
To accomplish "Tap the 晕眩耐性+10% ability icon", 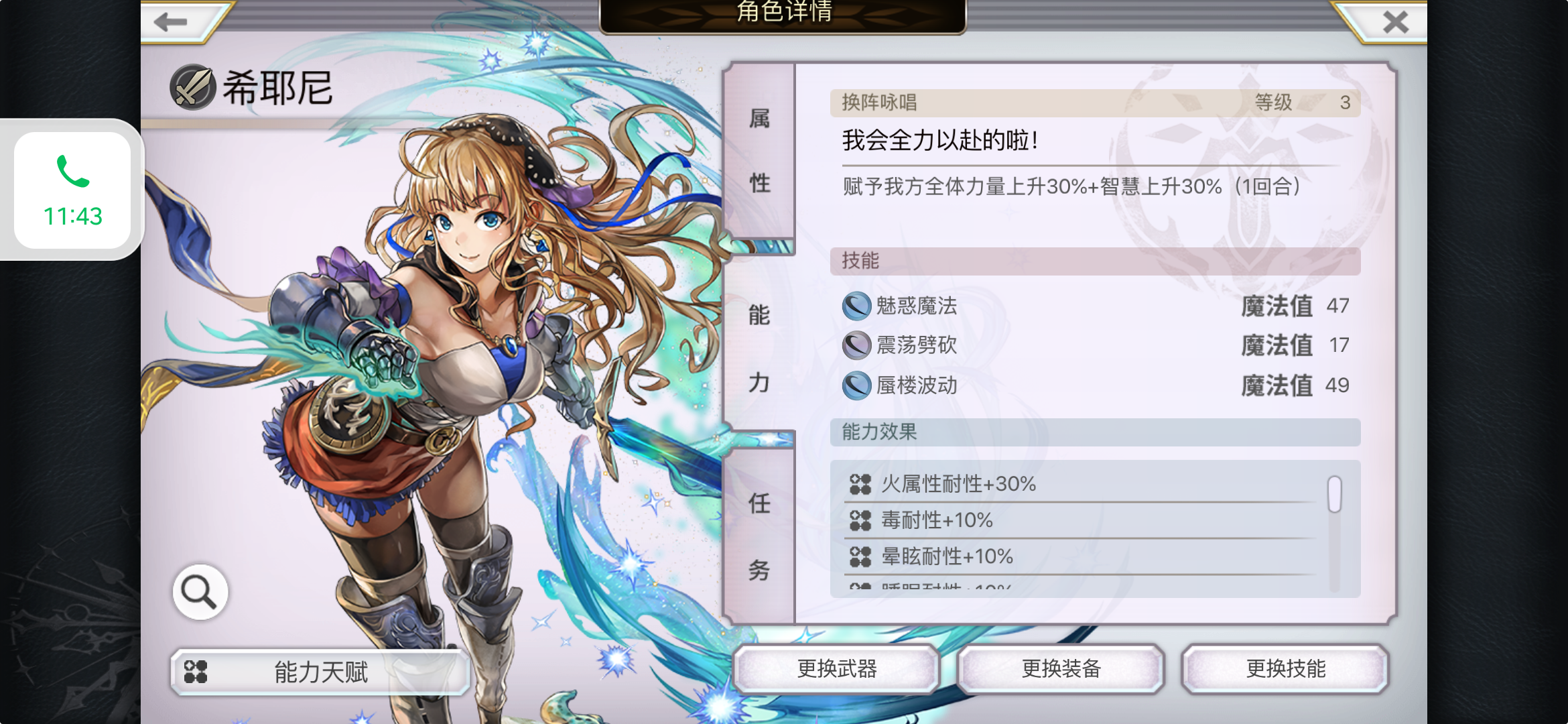I will click(x=860, y=556).
